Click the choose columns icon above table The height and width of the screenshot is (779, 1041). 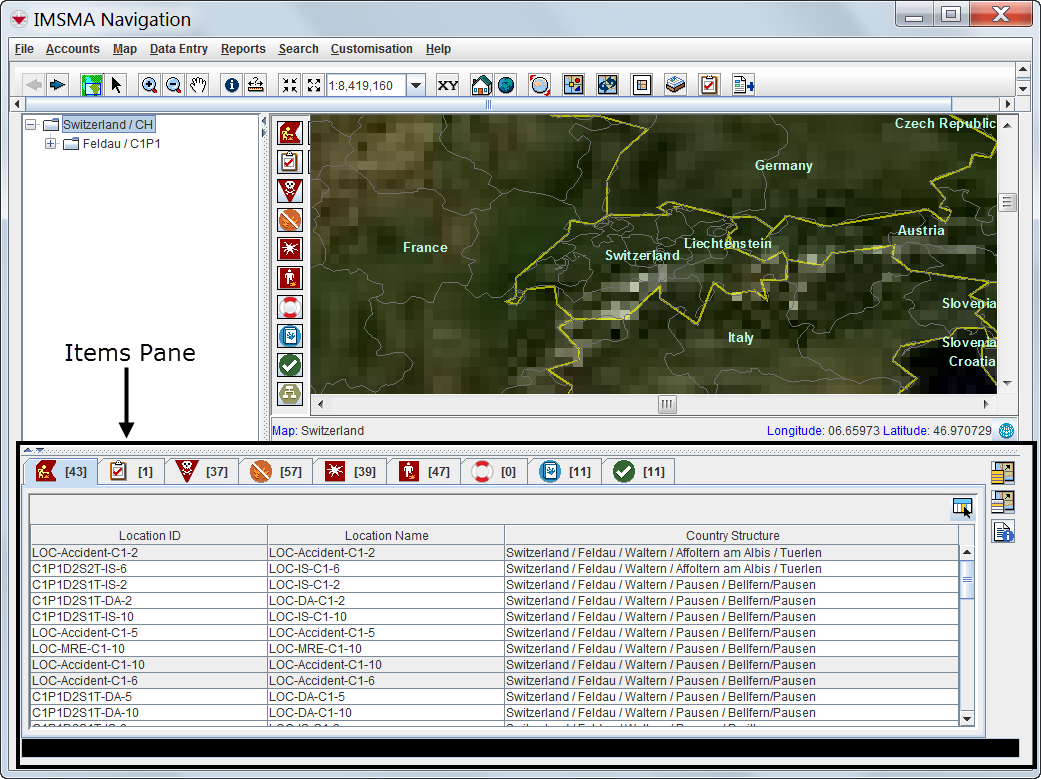(x=962, y=508)
